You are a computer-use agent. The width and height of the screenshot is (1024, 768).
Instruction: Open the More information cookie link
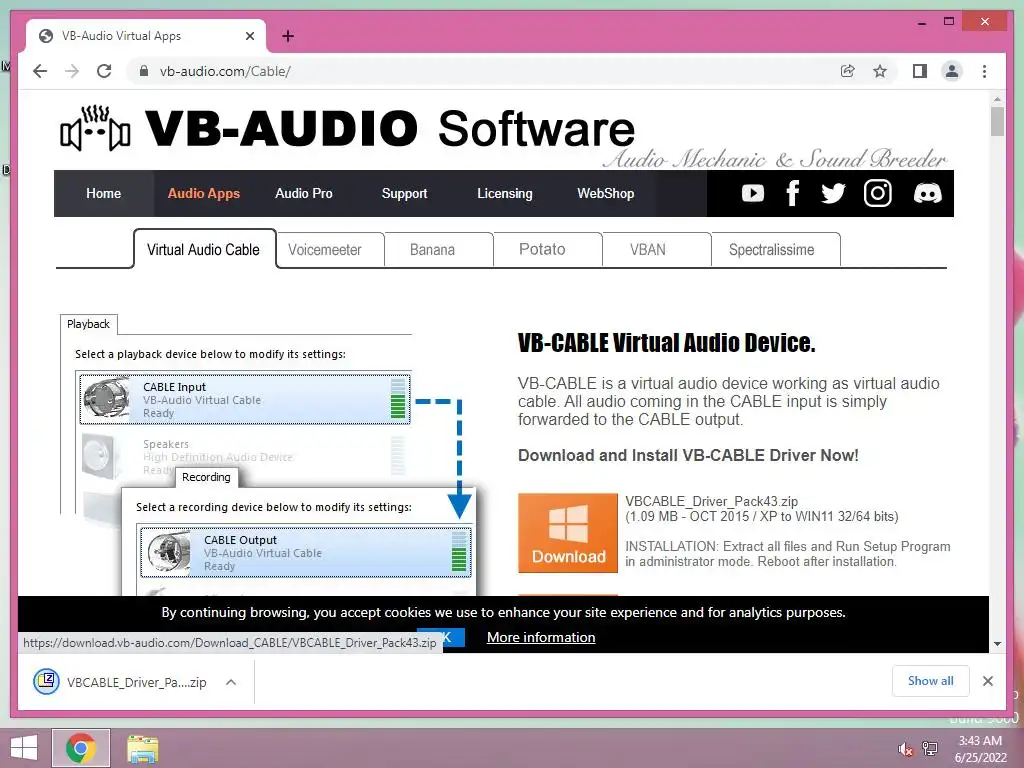(x=541, y=637)
